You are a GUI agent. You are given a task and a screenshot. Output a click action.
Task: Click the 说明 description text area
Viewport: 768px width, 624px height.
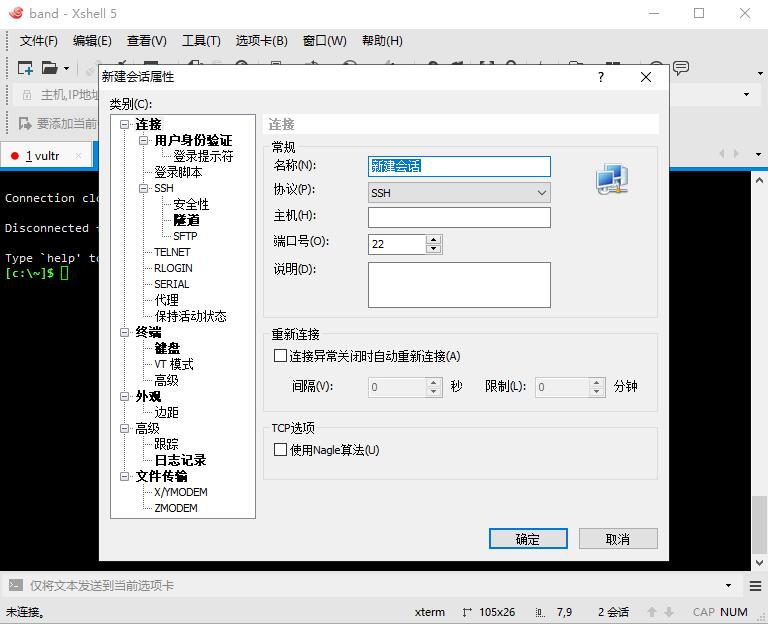459,285
